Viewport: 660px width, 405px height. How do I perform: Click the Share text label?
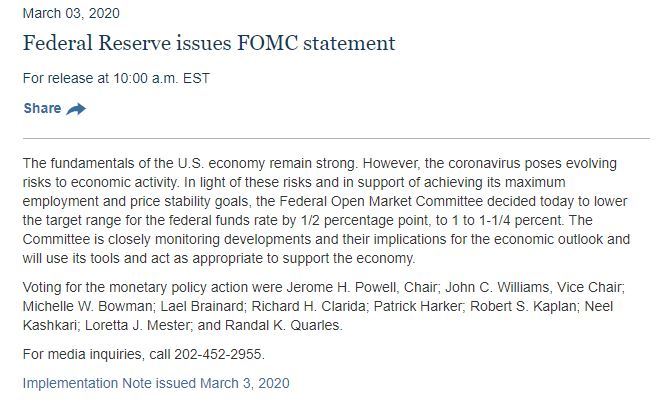(x=42, y=109)
